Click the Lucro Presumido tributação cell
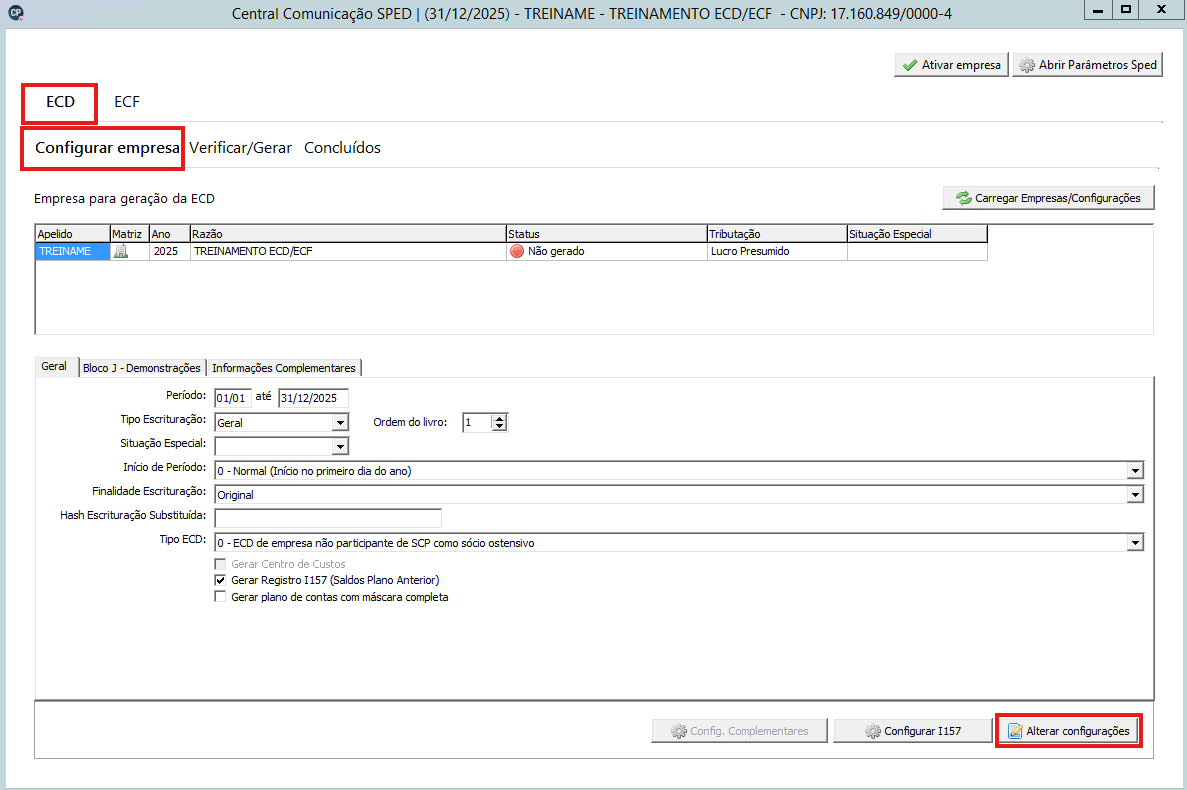The image size is (1187, 790). coord(777,251)
